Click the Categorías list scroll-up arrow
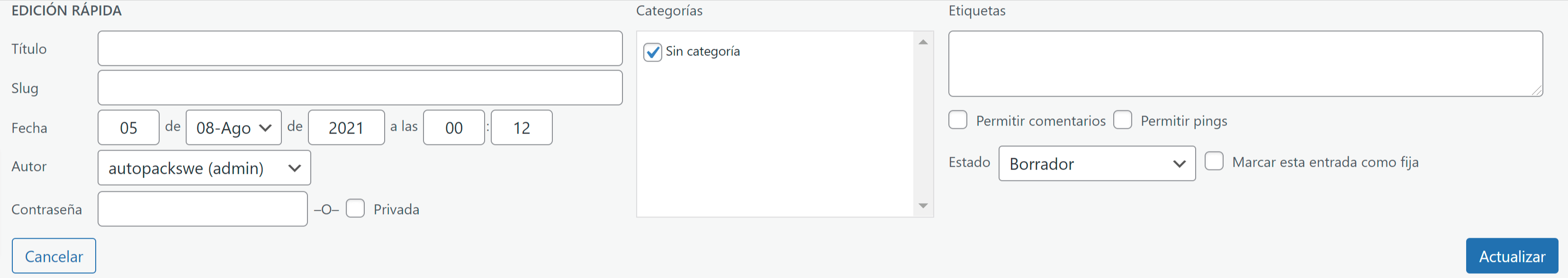 [923, 42]
